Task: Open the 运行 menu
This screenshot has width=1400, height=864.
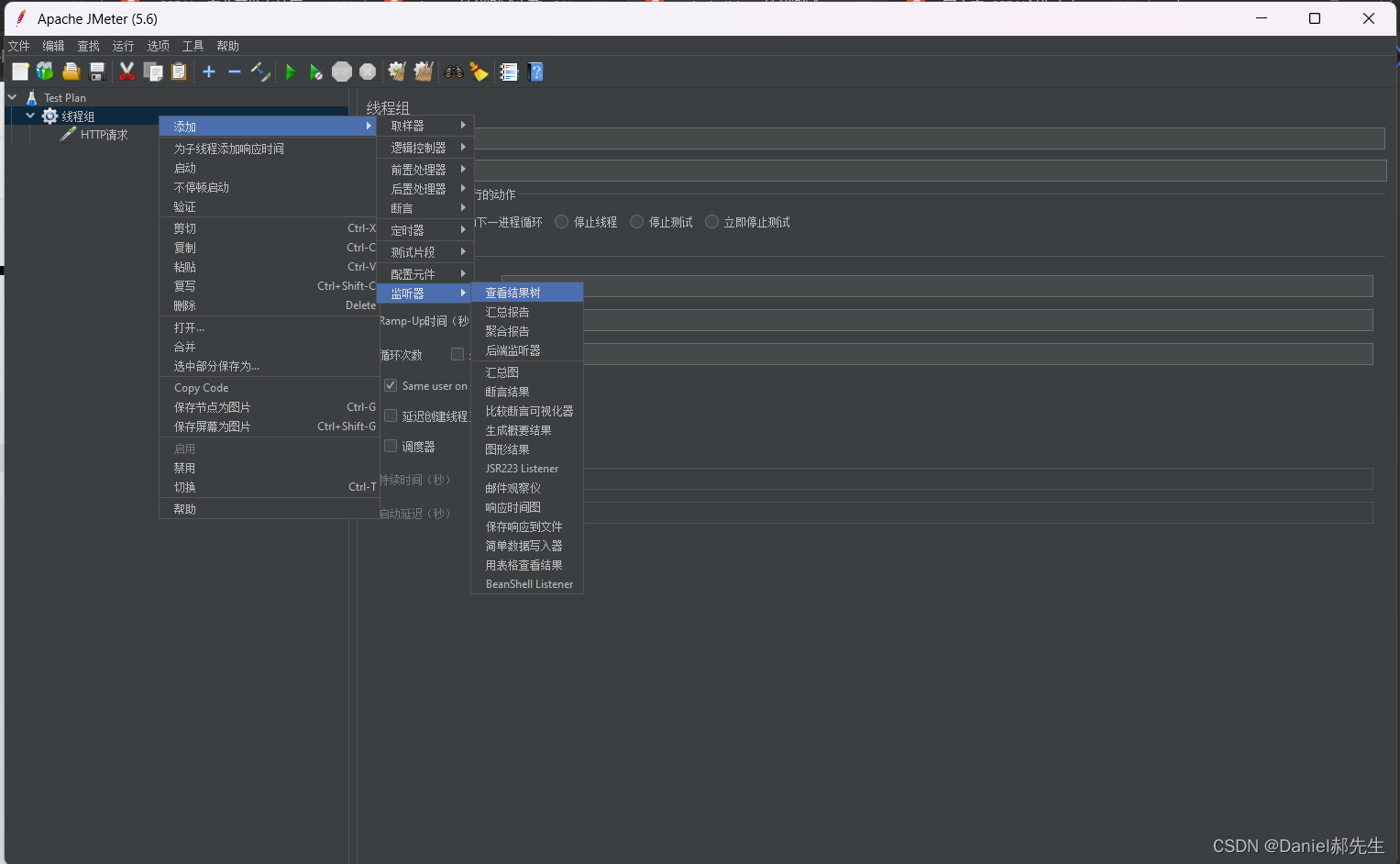Action: (123, 46)
